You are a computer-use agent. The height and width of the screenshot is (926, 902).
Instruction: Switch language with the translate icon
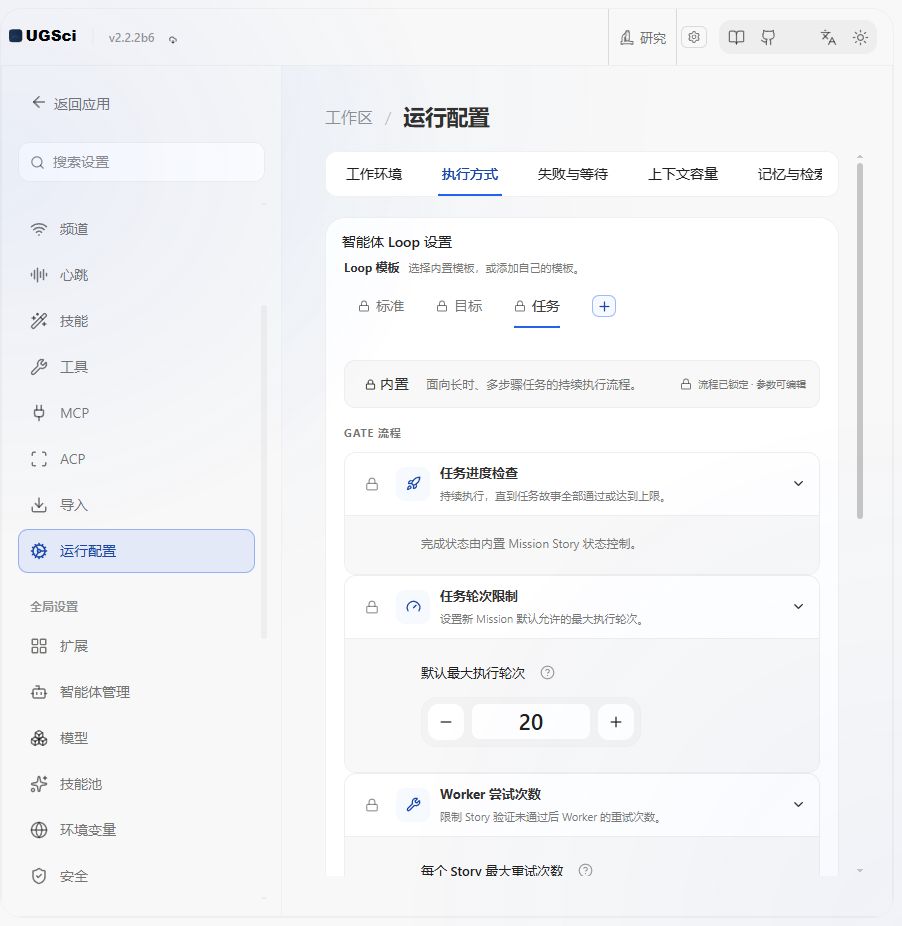[x=828, y=37]
